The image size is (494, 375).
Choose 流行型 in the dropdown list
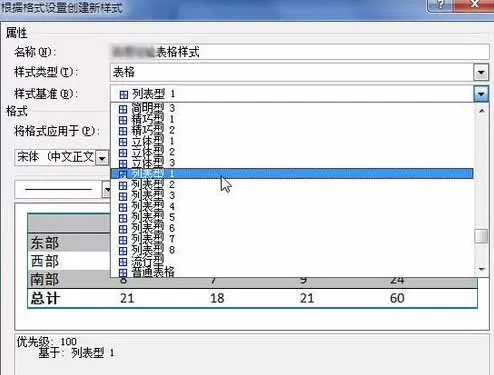pos(292,261)
